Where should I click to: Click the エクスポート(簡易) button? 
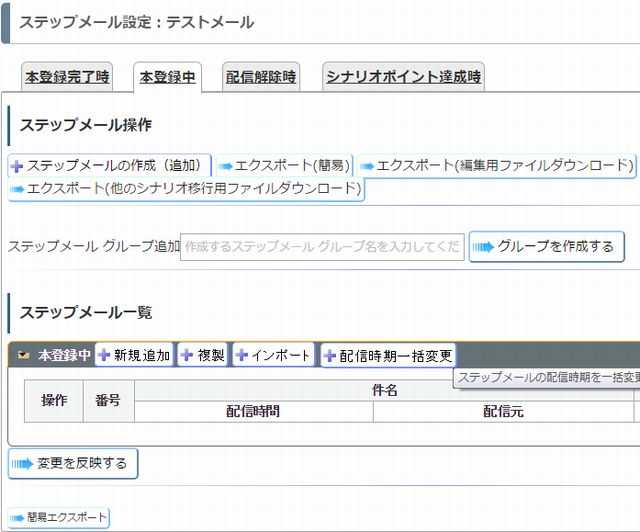(284, 166)
